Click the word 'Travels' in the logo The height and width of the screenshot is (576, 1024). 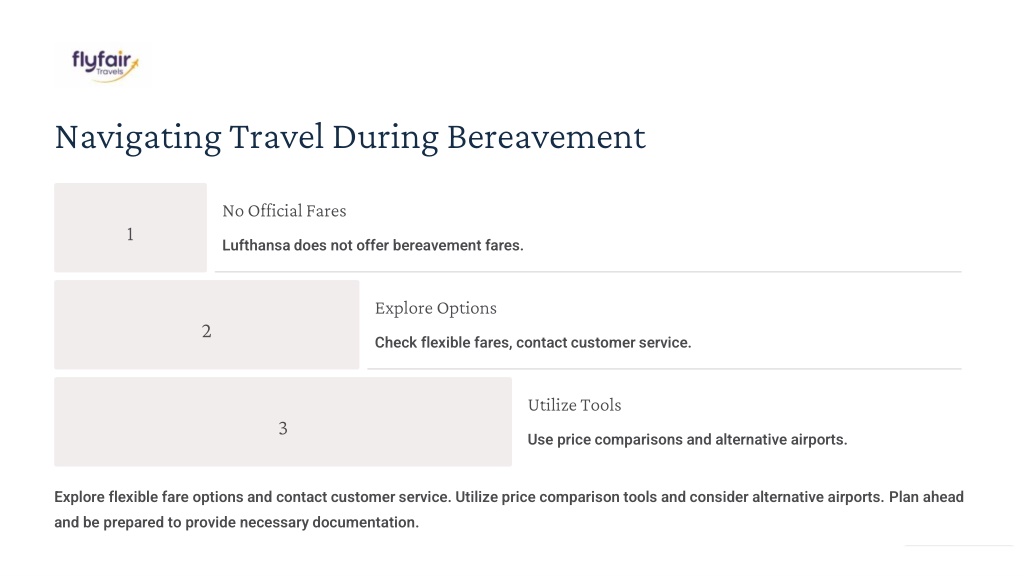coord(110,72)
